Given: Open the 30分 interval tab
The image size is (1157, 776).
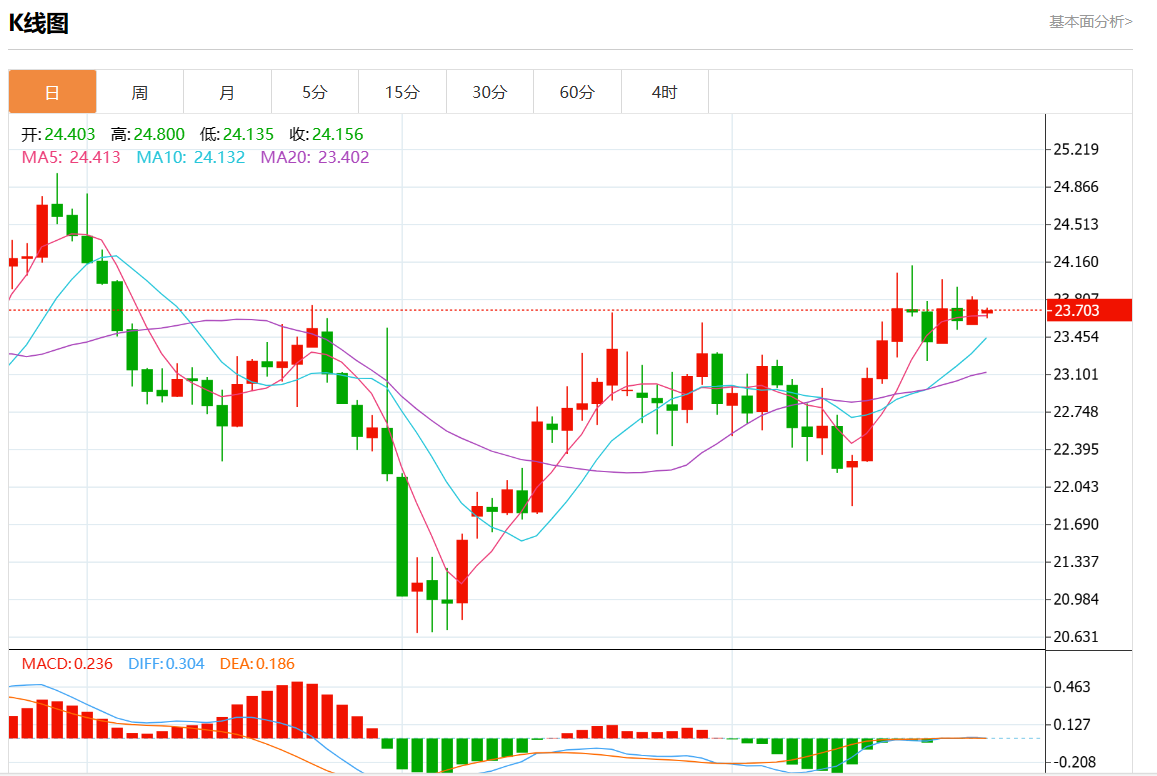Looking at the screenshot, I should (490, 92).
